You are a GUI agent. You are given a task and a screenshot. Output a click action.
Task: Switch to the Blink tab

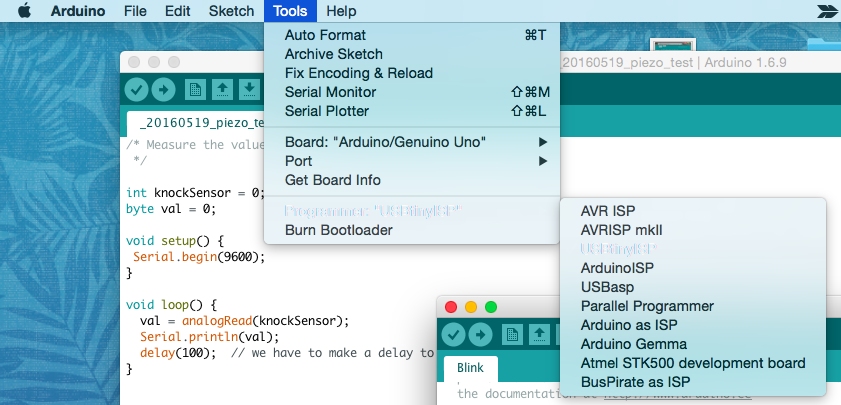[x=470, y=368]
